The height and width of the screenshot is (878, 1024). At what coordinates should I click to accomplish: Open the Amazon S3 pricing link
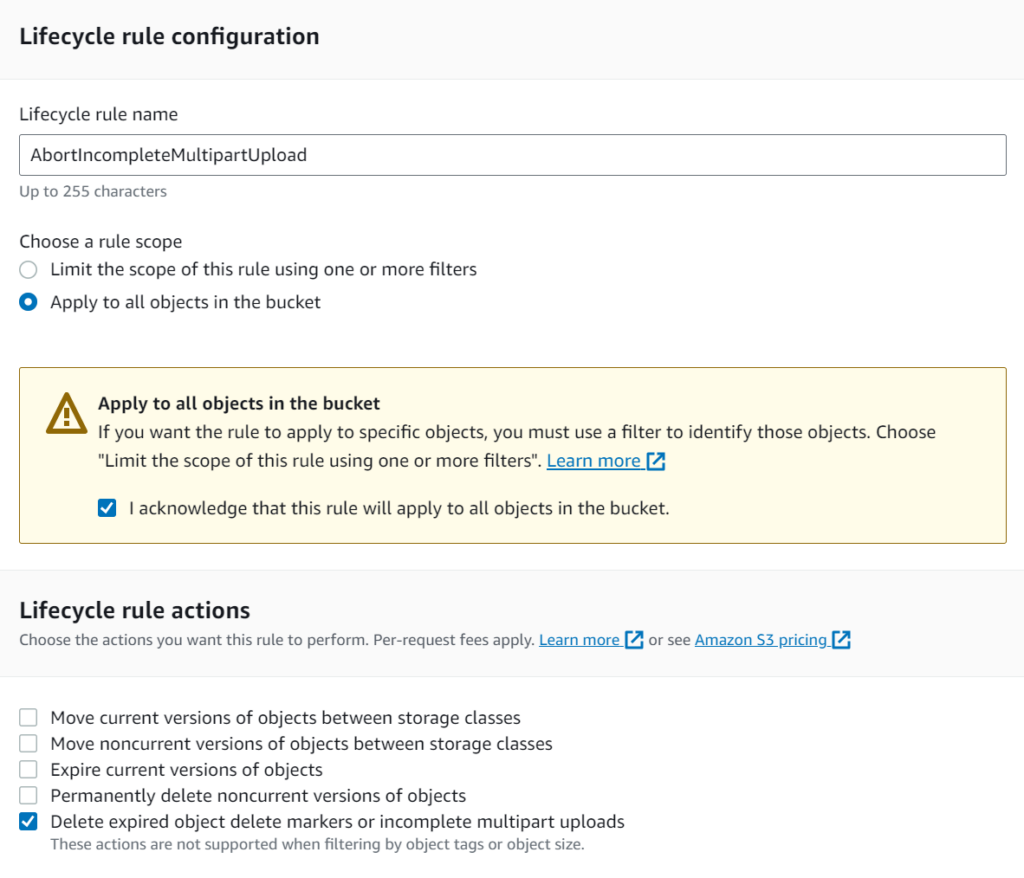(x=760, y=640)
